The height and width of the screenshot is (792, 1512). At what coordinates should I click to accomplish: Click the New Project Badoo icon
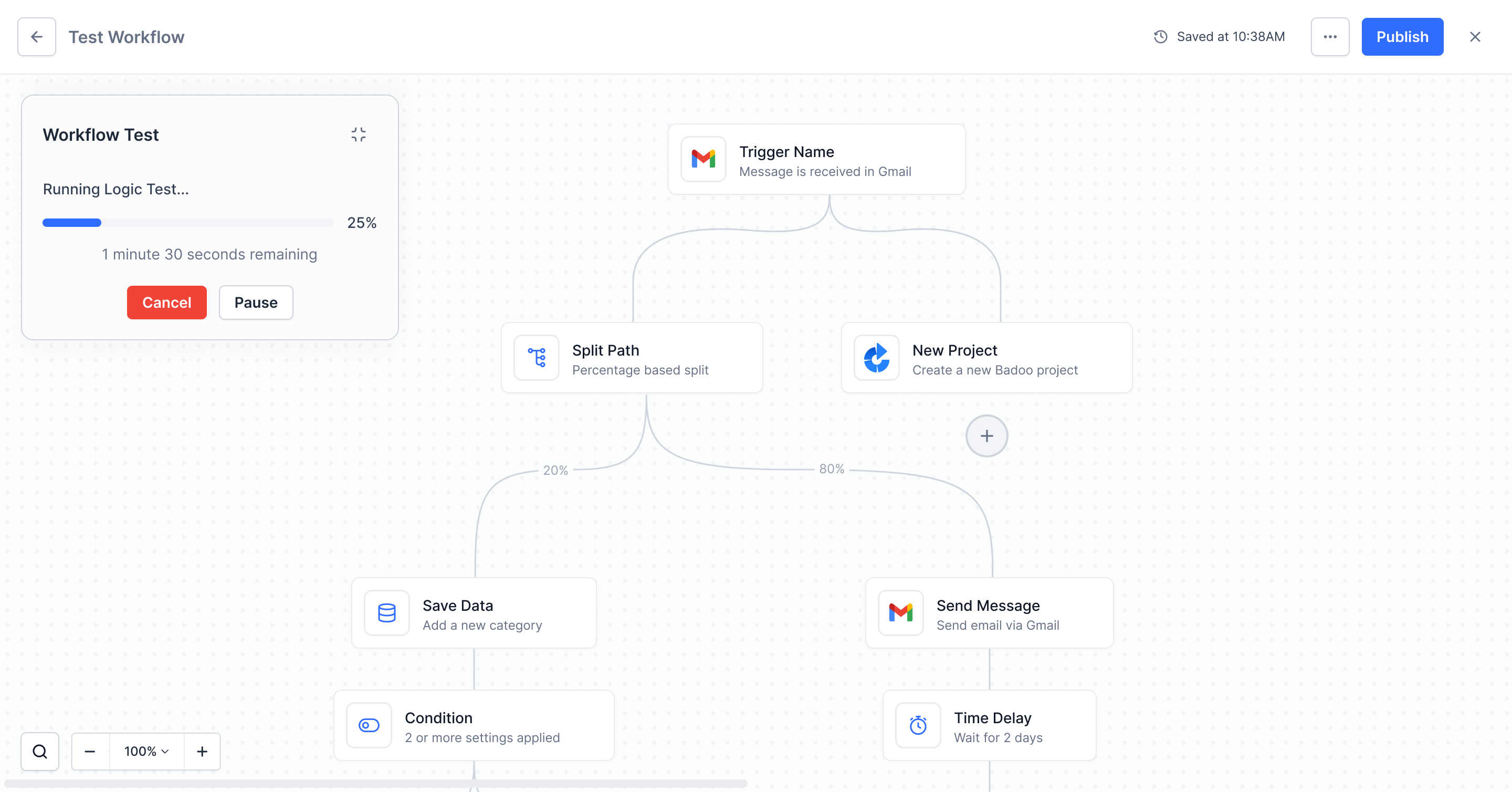(x=876, y=358)
